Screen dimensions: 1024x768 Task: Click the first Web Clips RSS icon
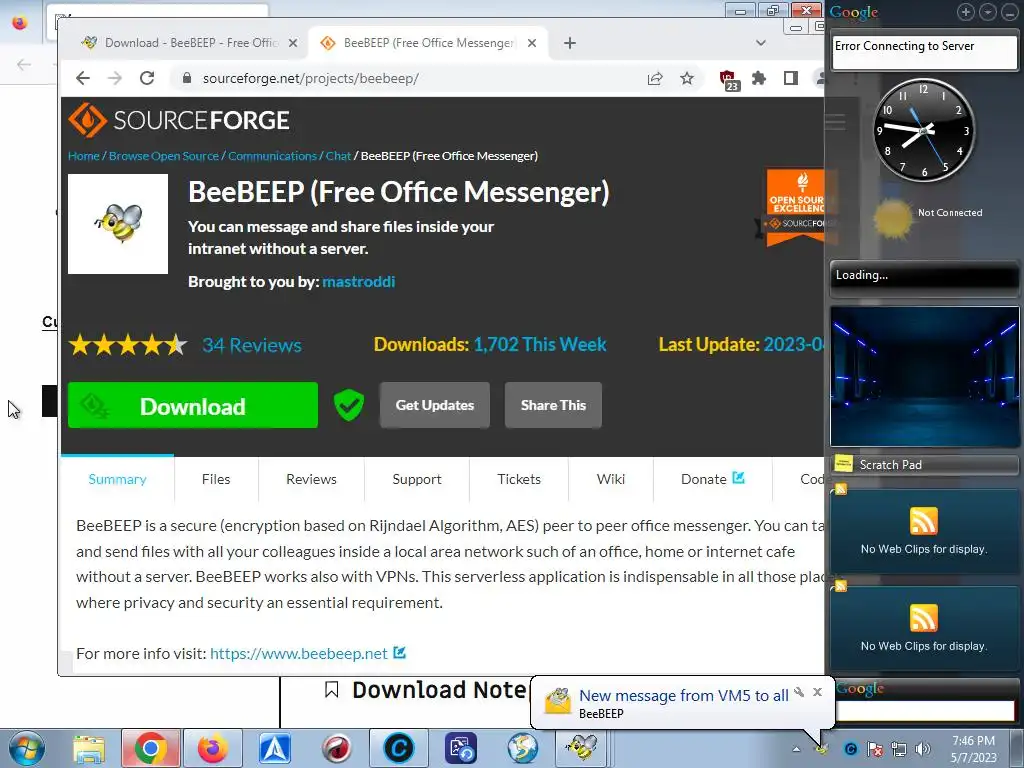(923, 521)
